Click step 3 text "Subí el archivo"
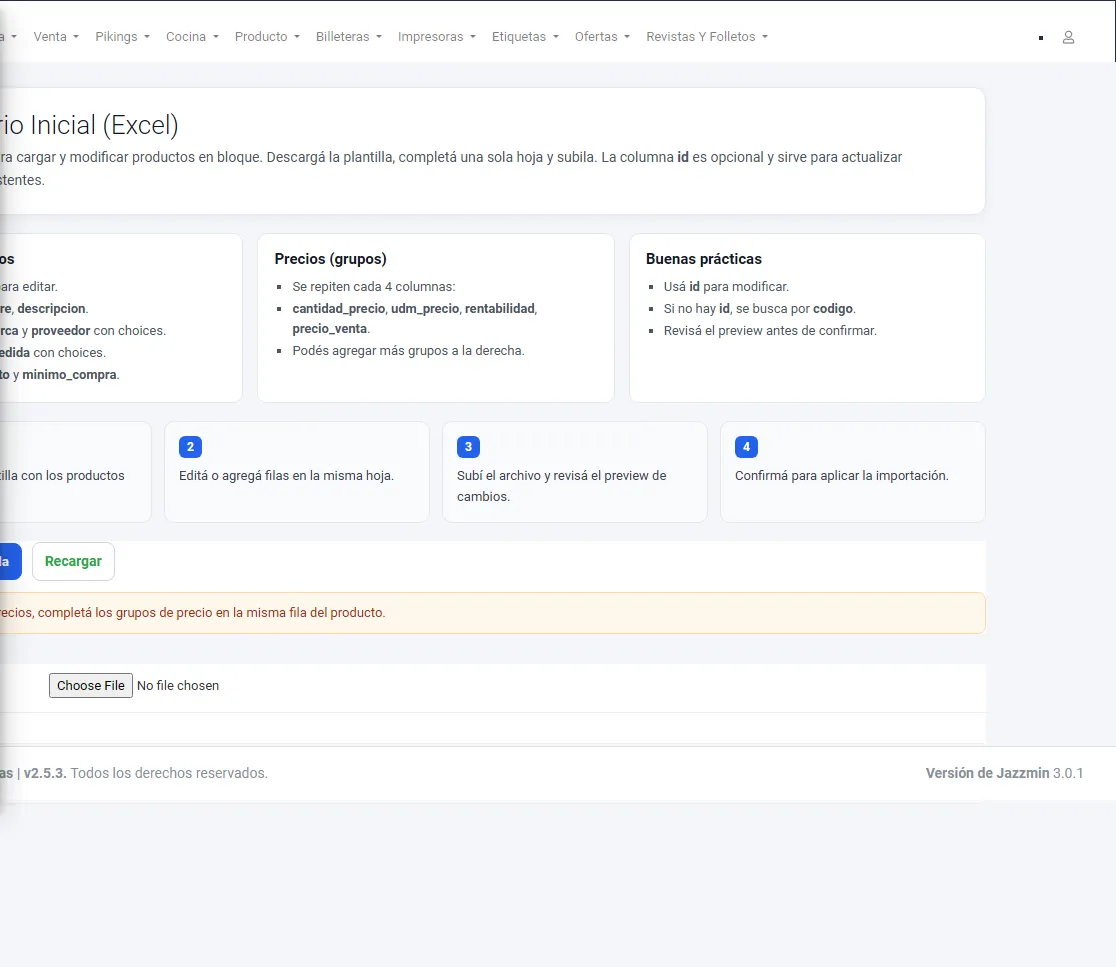This screenshot has height=967, width=1116. click(x=562, y=485)
